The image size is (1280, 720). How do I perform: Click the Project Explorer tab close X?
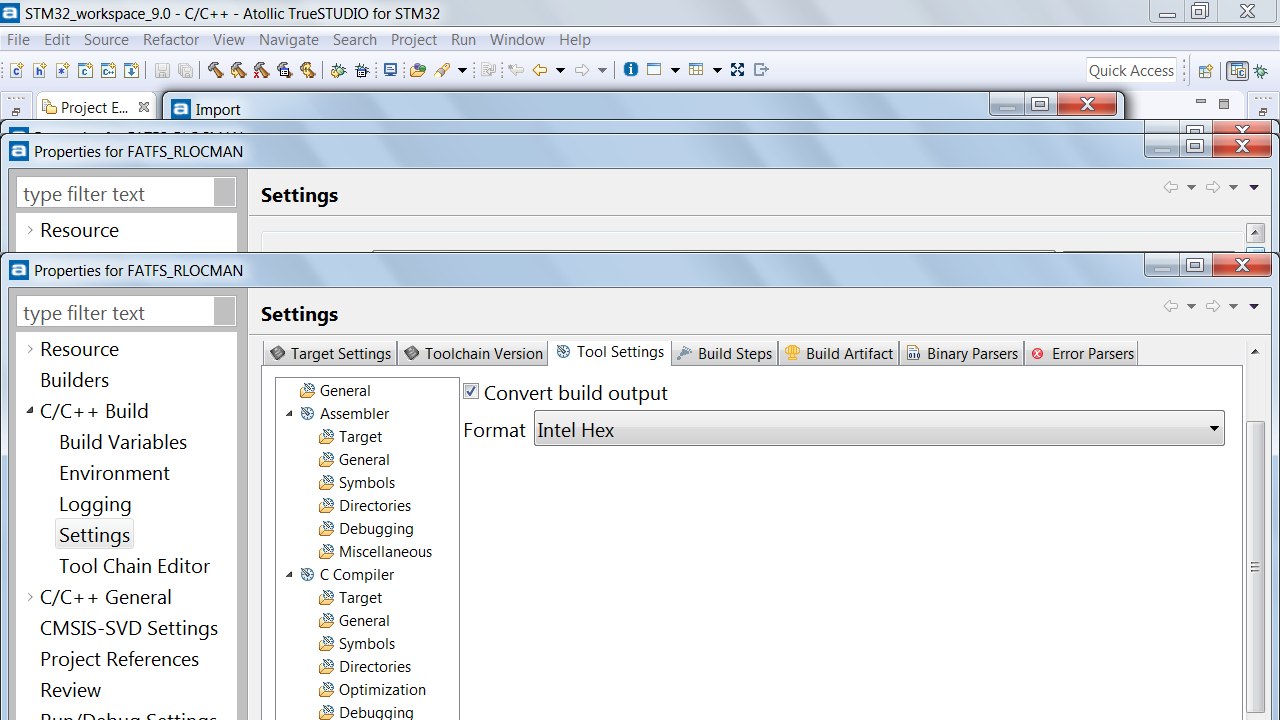coord(144,107)
